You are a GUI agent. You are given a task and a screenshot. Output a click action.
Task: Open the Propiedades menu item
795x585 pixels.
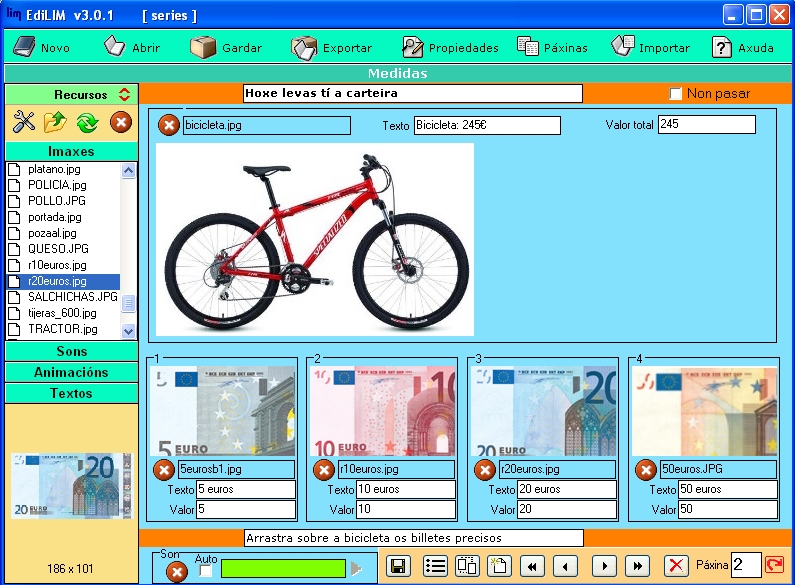[x=450, y=47]
